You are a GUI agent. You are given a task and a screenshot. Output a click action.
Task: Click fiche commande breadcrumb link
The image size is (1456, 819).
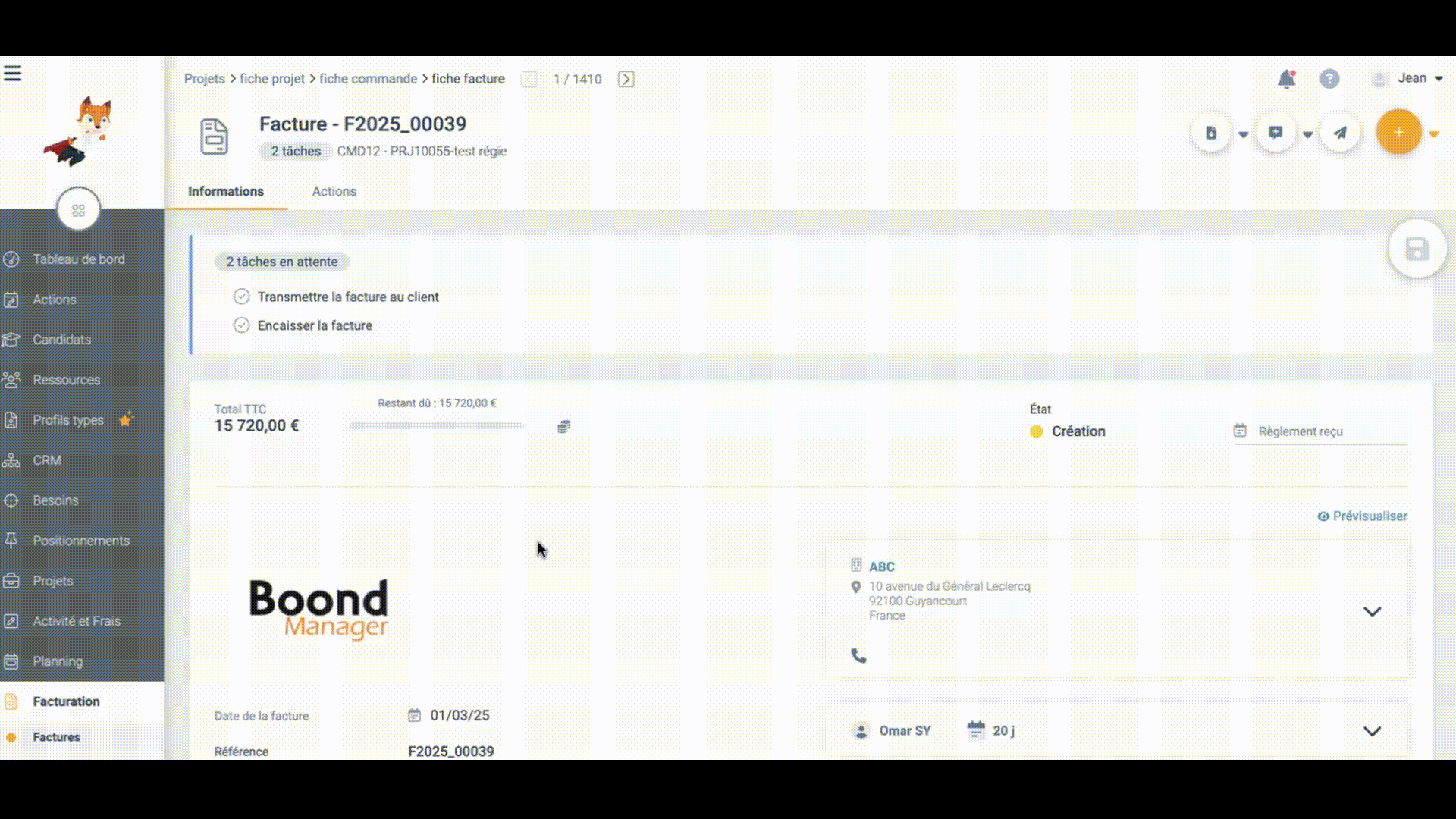point(368,79)
